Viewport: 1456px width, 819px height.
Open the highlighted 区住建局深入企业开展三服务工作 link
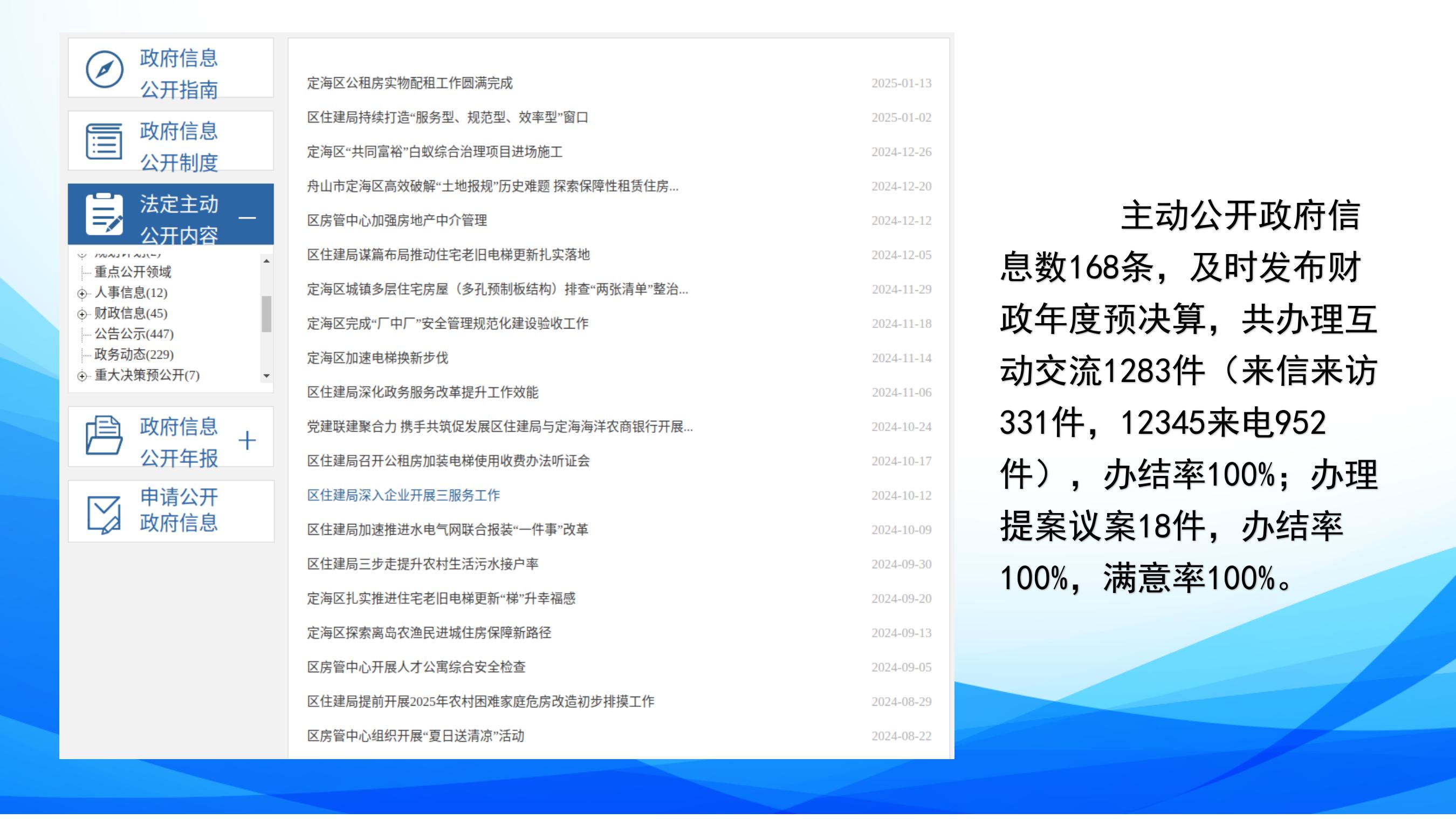[x=403, y=495]
